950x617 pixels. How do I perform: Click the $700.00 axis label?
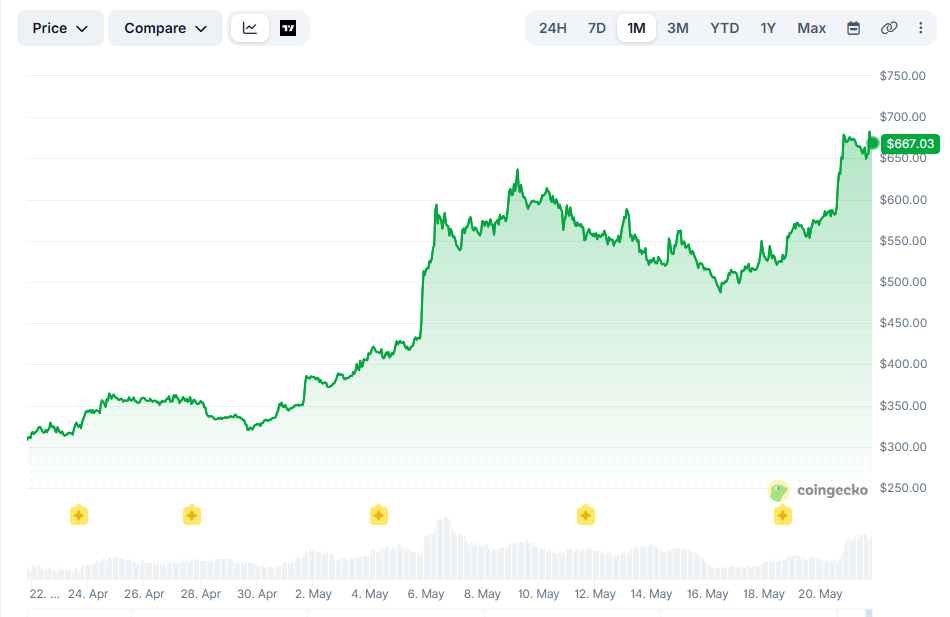pos(903,116)
